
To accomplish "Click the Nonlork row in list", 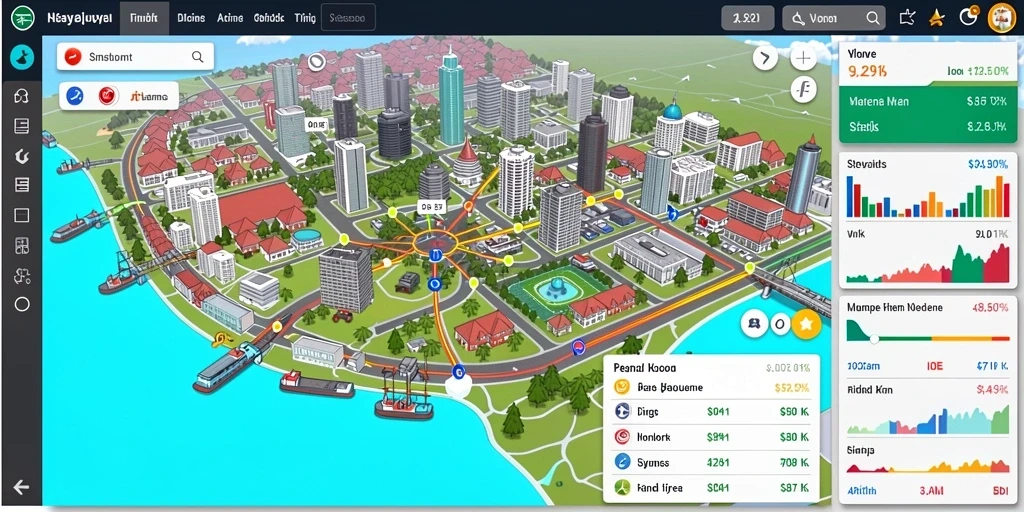I will coord(713,437).
